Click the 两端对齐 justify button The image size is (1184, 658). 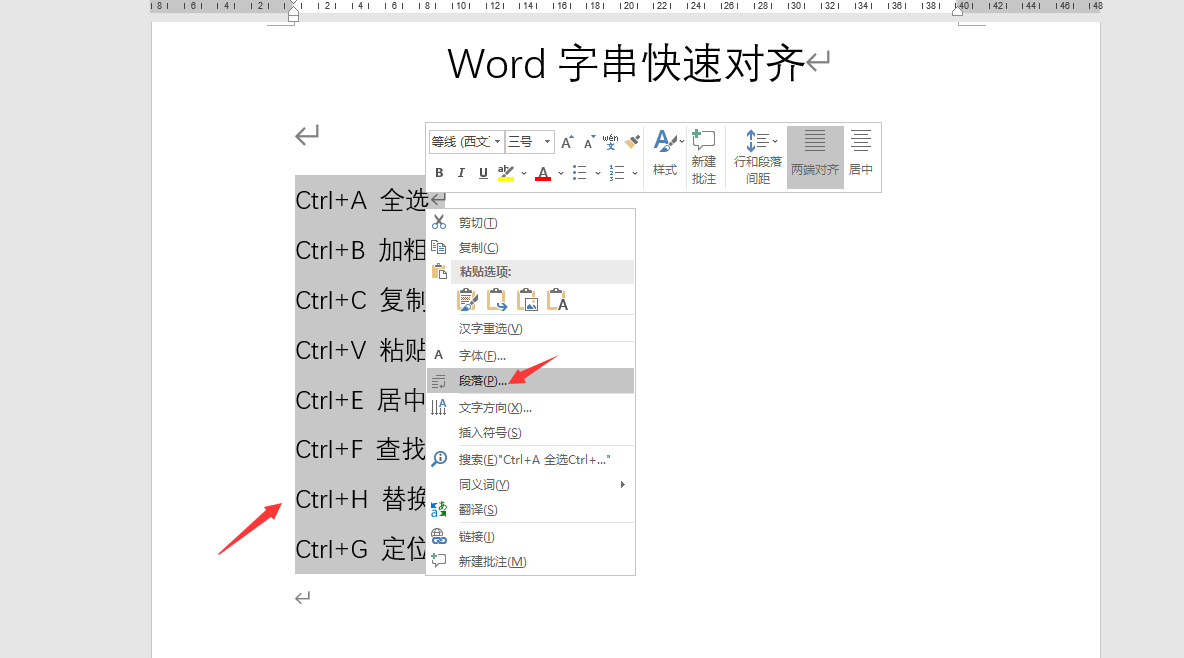click(x=815, y=155)
